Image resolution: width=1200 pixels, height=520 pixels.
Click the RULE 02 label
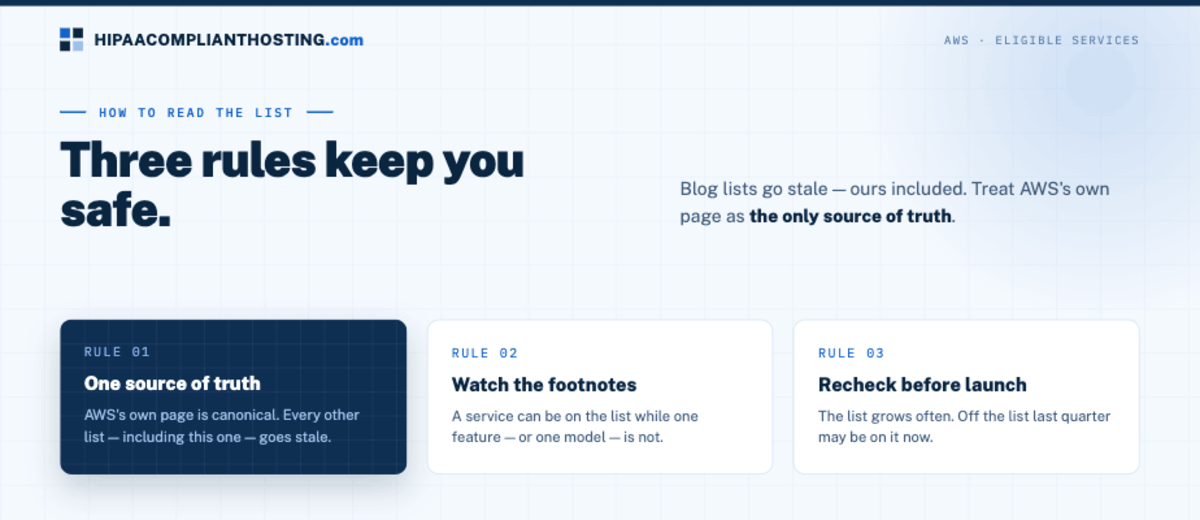click(x=485, y=353)
